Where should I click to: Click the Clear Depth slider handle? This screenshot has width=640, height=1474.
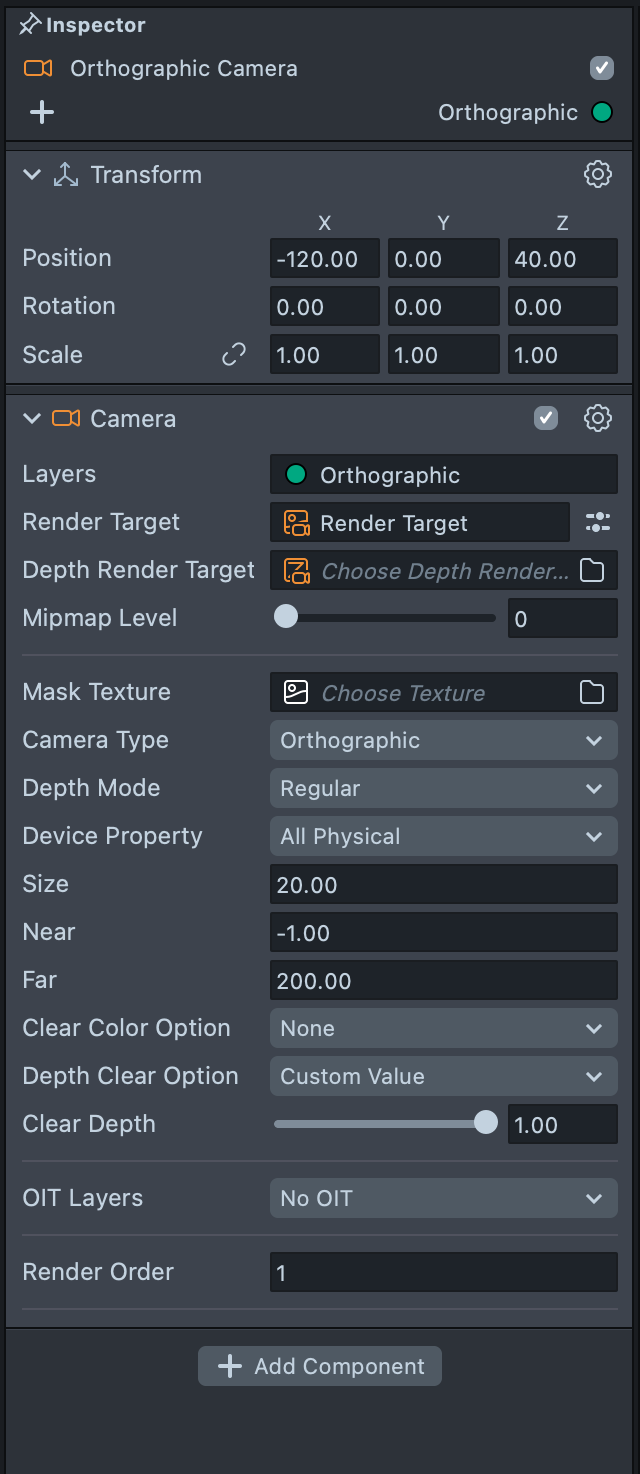coord(485,1123)
